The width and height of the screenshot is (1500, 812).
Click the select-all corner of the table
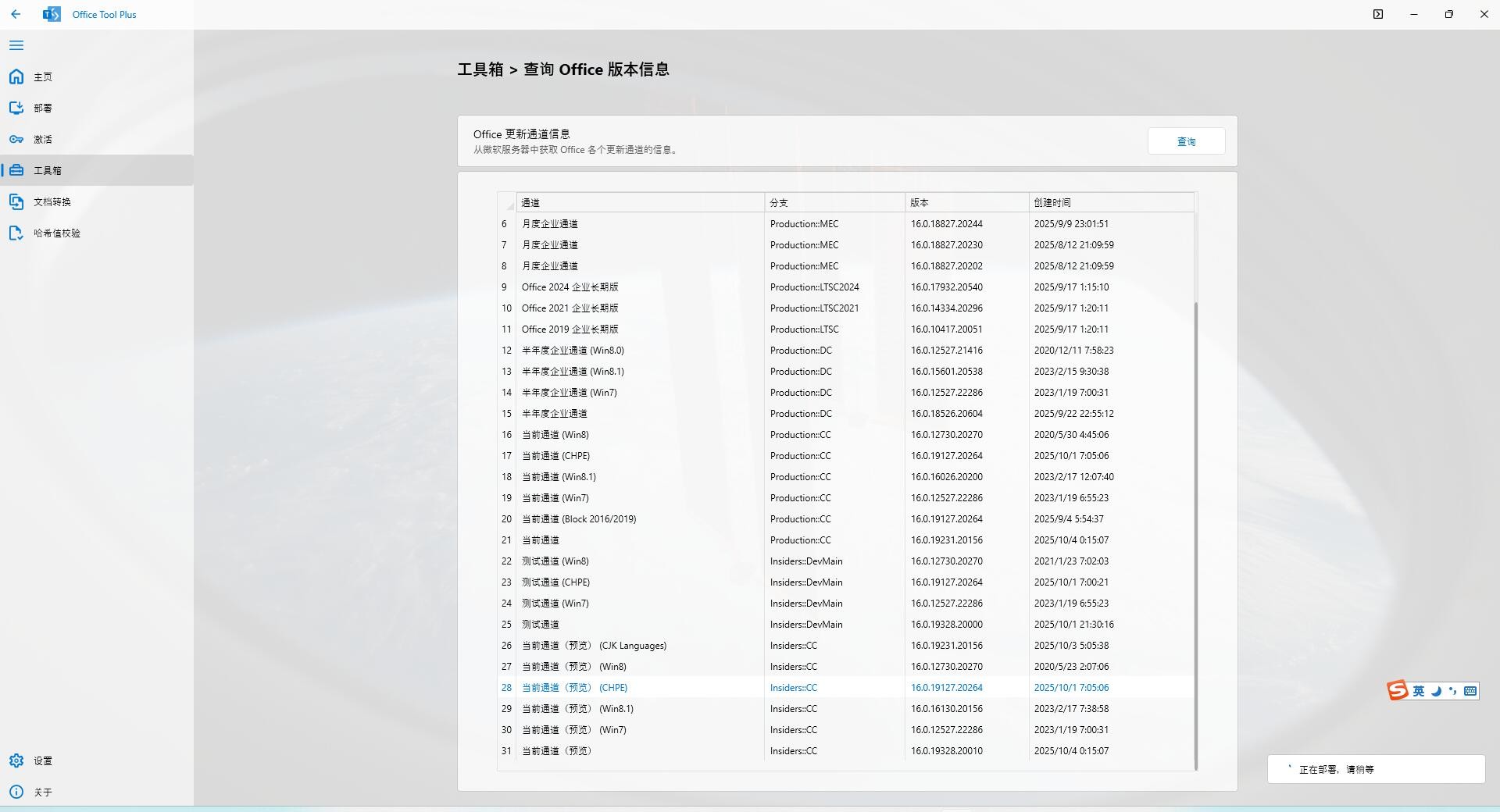click(507, 203)
